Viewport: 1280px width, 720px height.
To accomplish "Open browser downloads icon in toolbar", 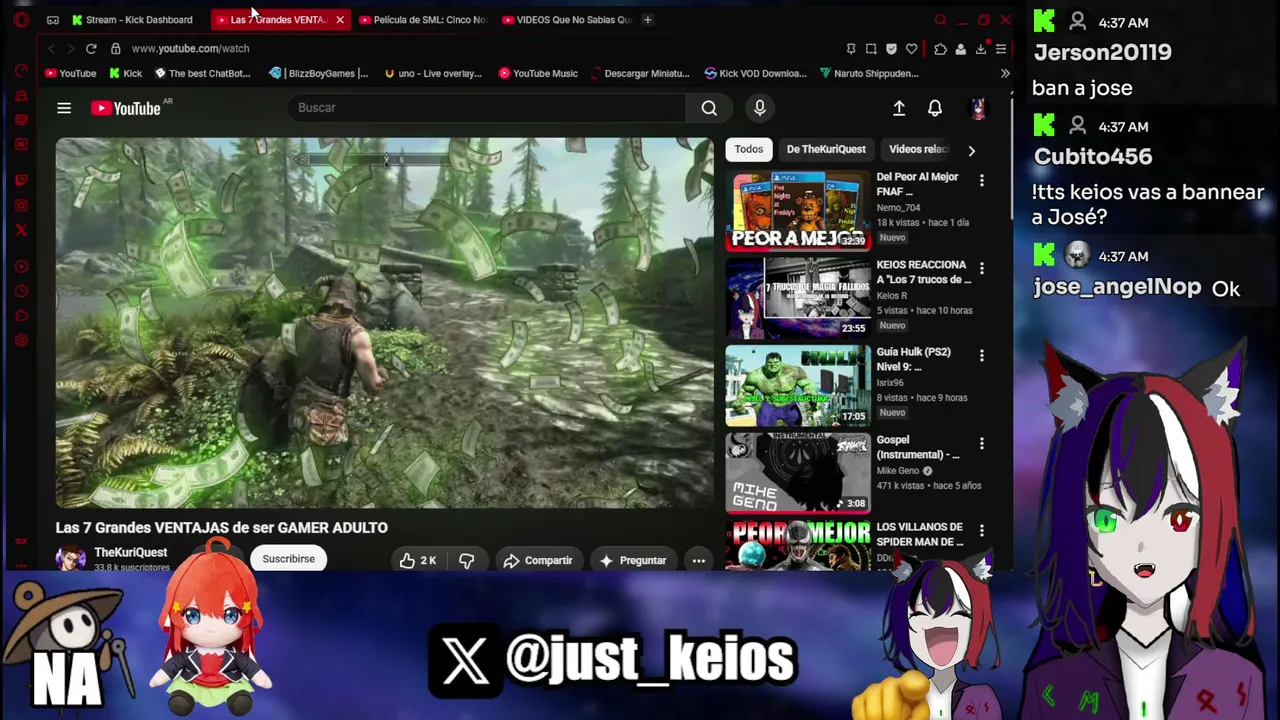I will pos(981,48).
